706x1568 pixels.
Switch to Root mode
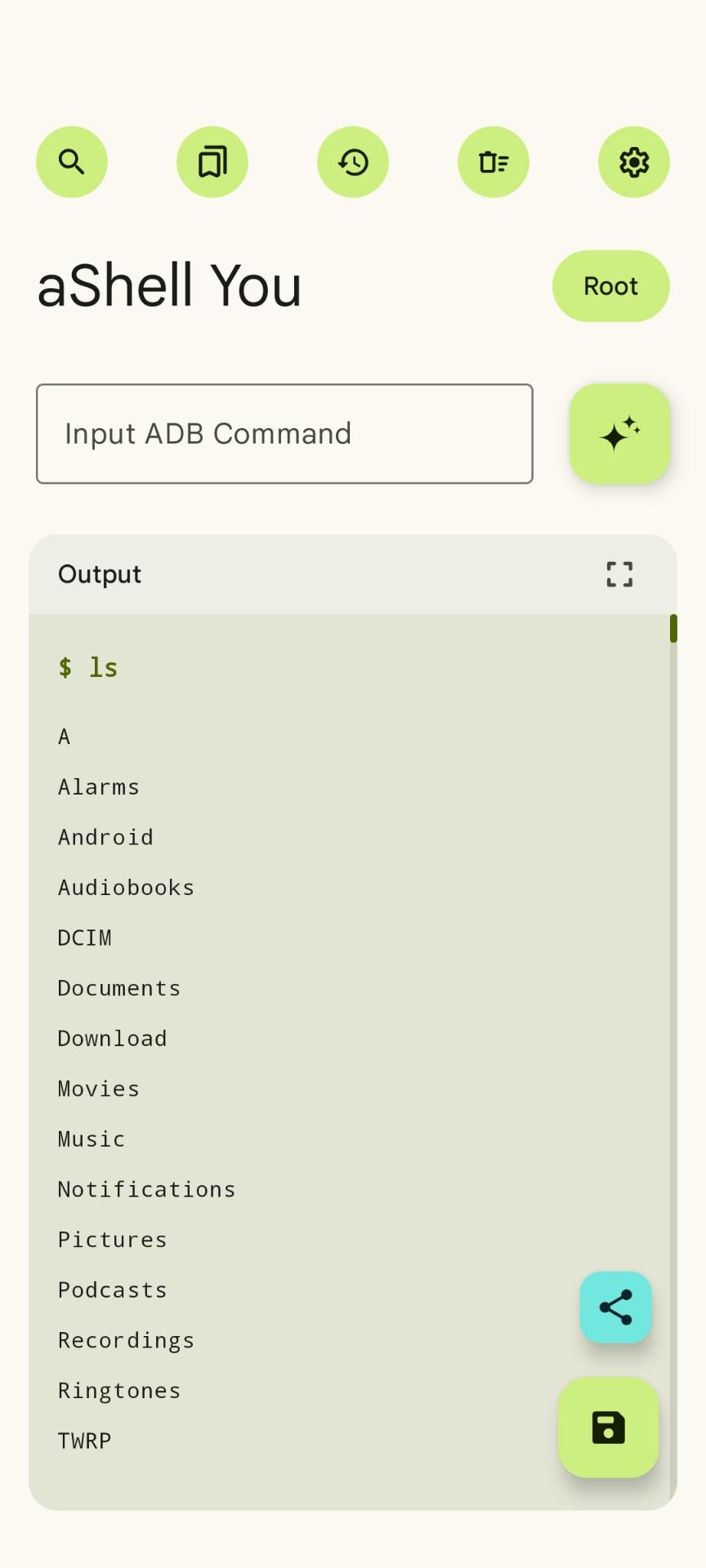pos(610,286)
